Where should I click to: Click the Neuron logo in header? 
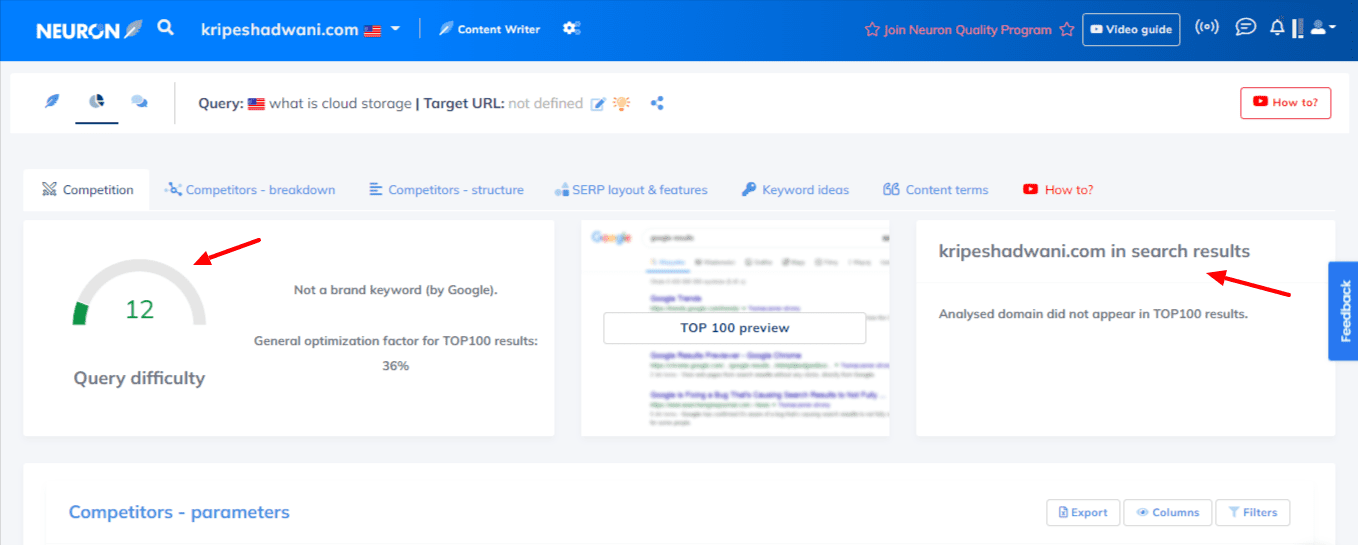[x=90, y=30]
